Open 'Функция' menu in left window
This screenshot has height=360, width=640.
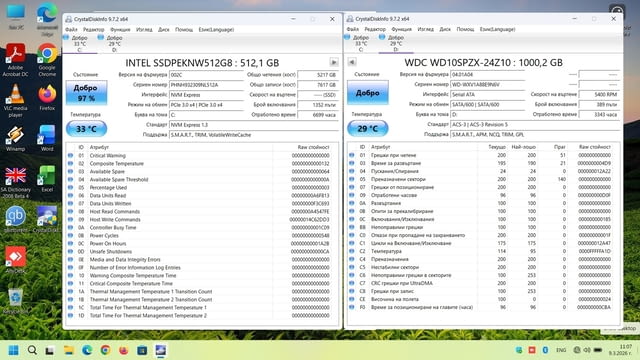120,29
